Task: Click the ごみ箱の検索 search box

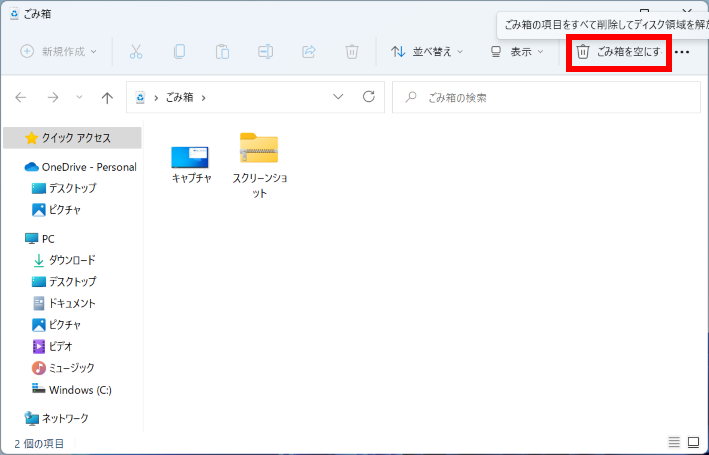Action: coord(546,97)
